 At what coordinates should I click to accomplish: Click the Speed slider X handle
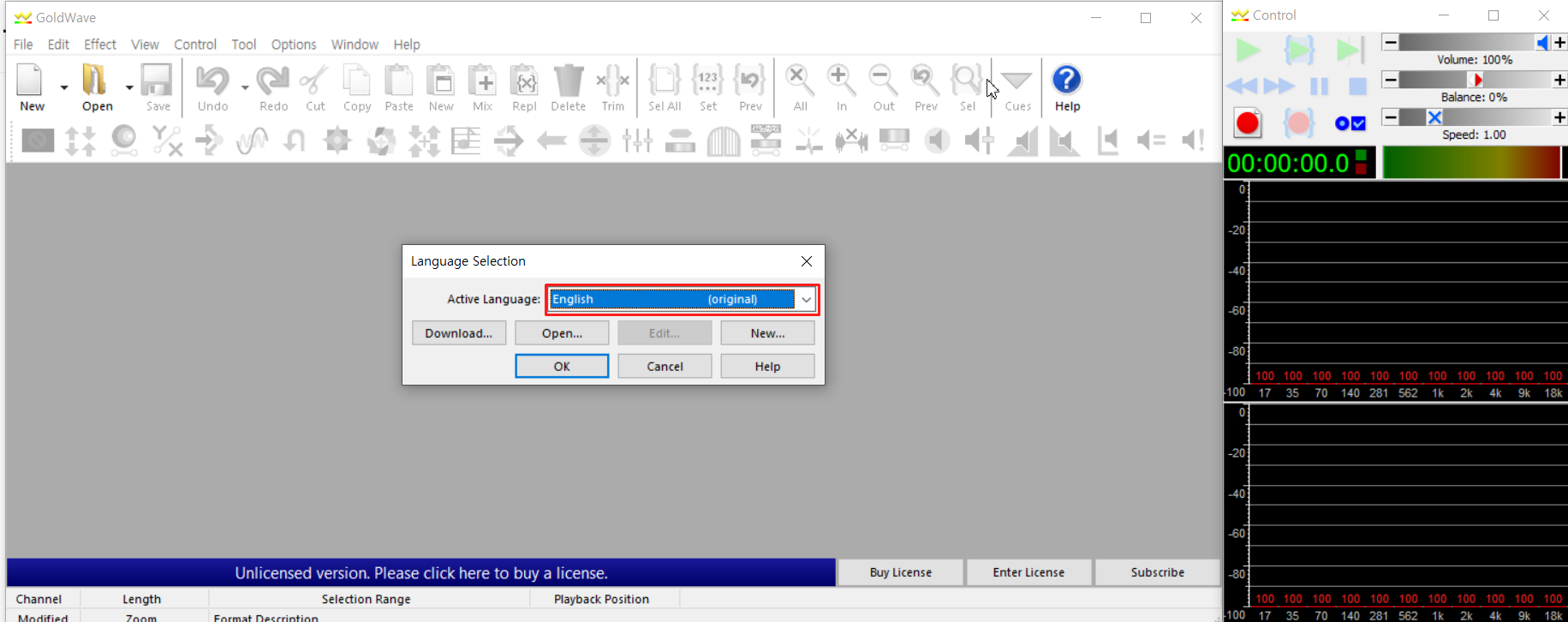click(x=1434, y=117)
